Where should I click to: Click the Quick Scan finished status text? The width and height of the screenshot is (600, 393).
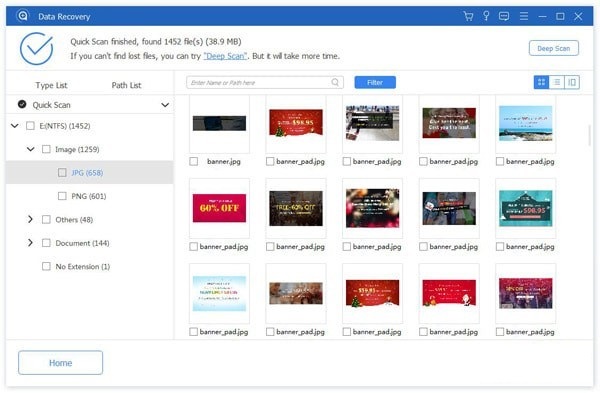[x=156, y=42]
